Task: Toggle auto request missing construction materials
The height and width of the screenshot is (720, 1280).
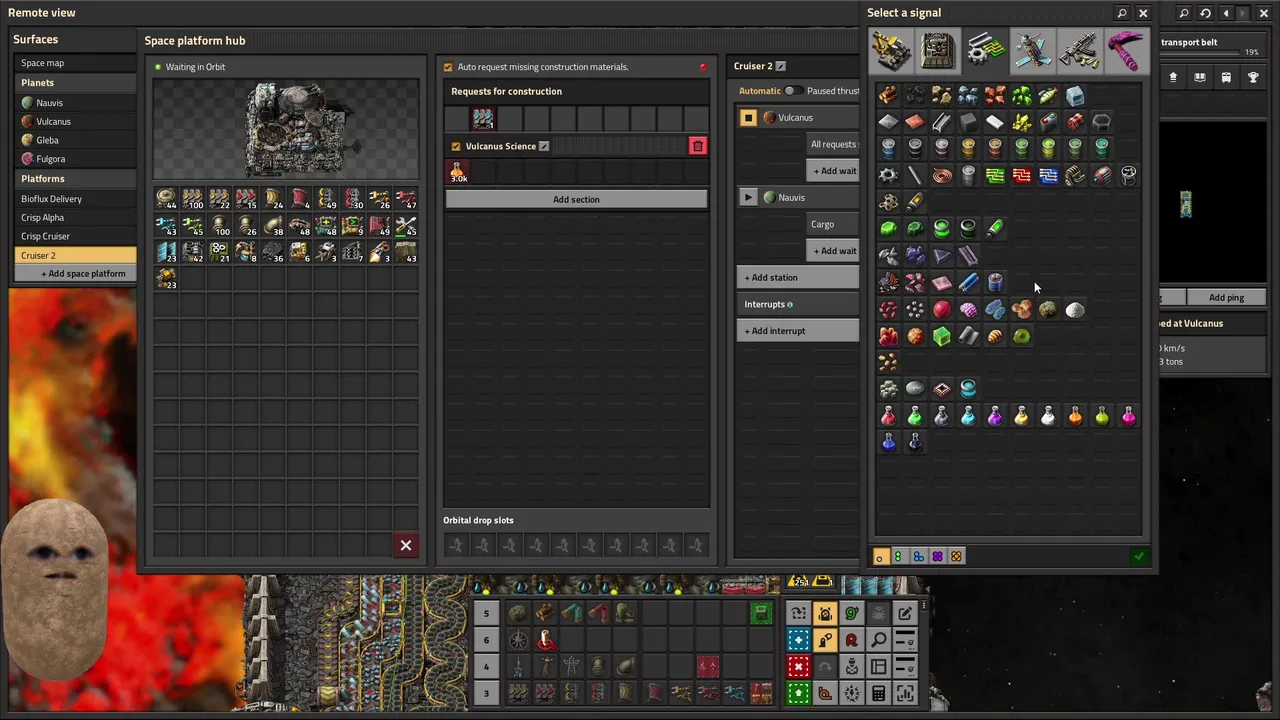Action: click(448, 67)
